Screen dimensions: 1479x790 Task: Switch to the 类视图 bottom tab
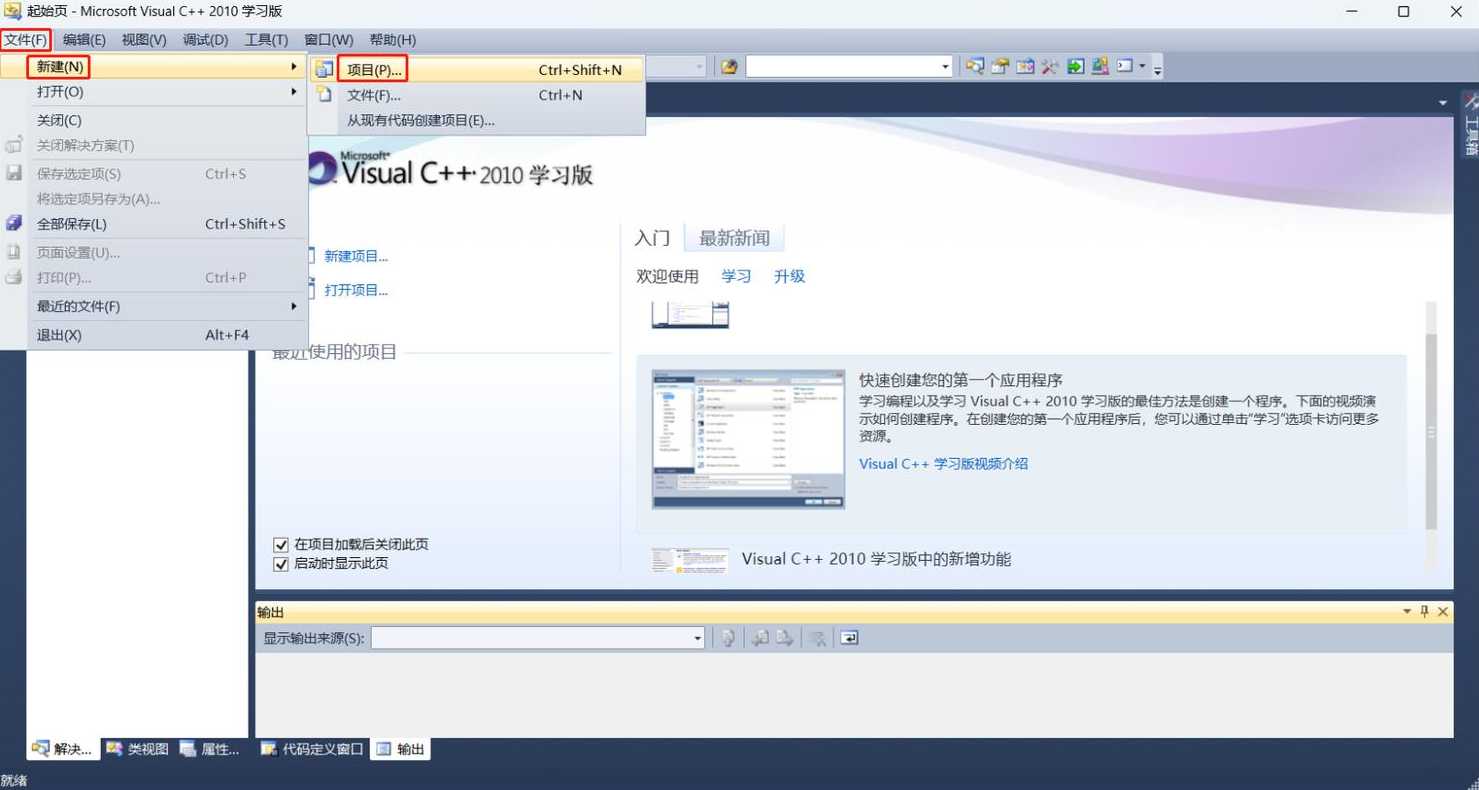click(137, 749)
